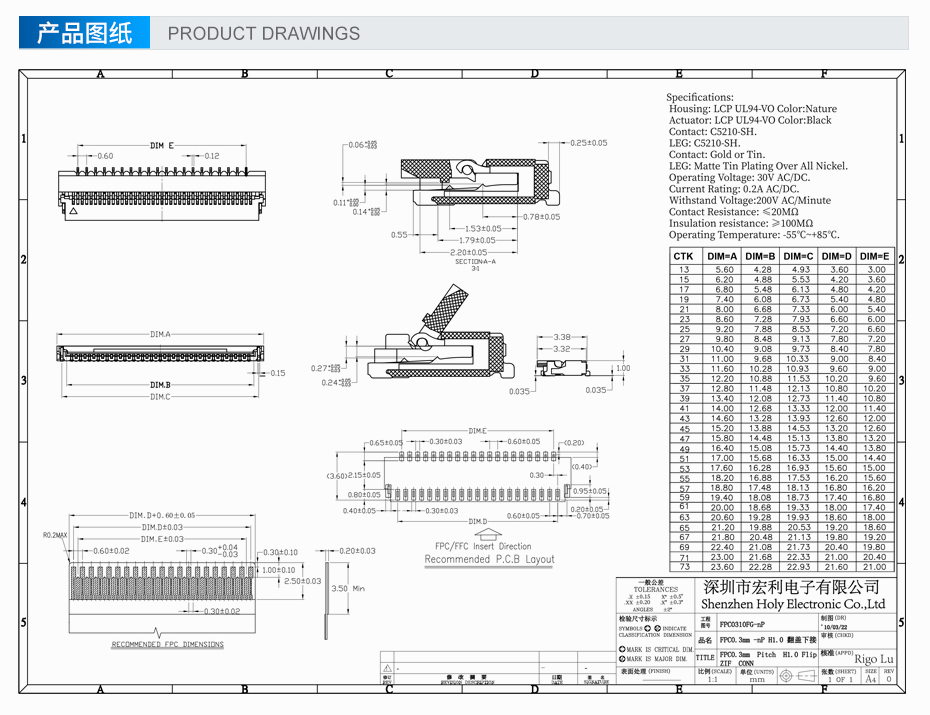Select the DIM=E column header
This screenshot has height=715, width=930.
click(x=875, y=257)
